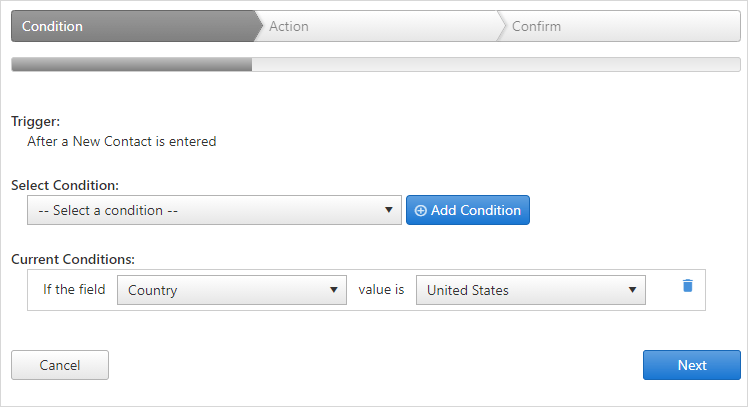Click the unfilled part of progress bar
Viewport: 748px width, 407px height.
click(x=496, y=64)
